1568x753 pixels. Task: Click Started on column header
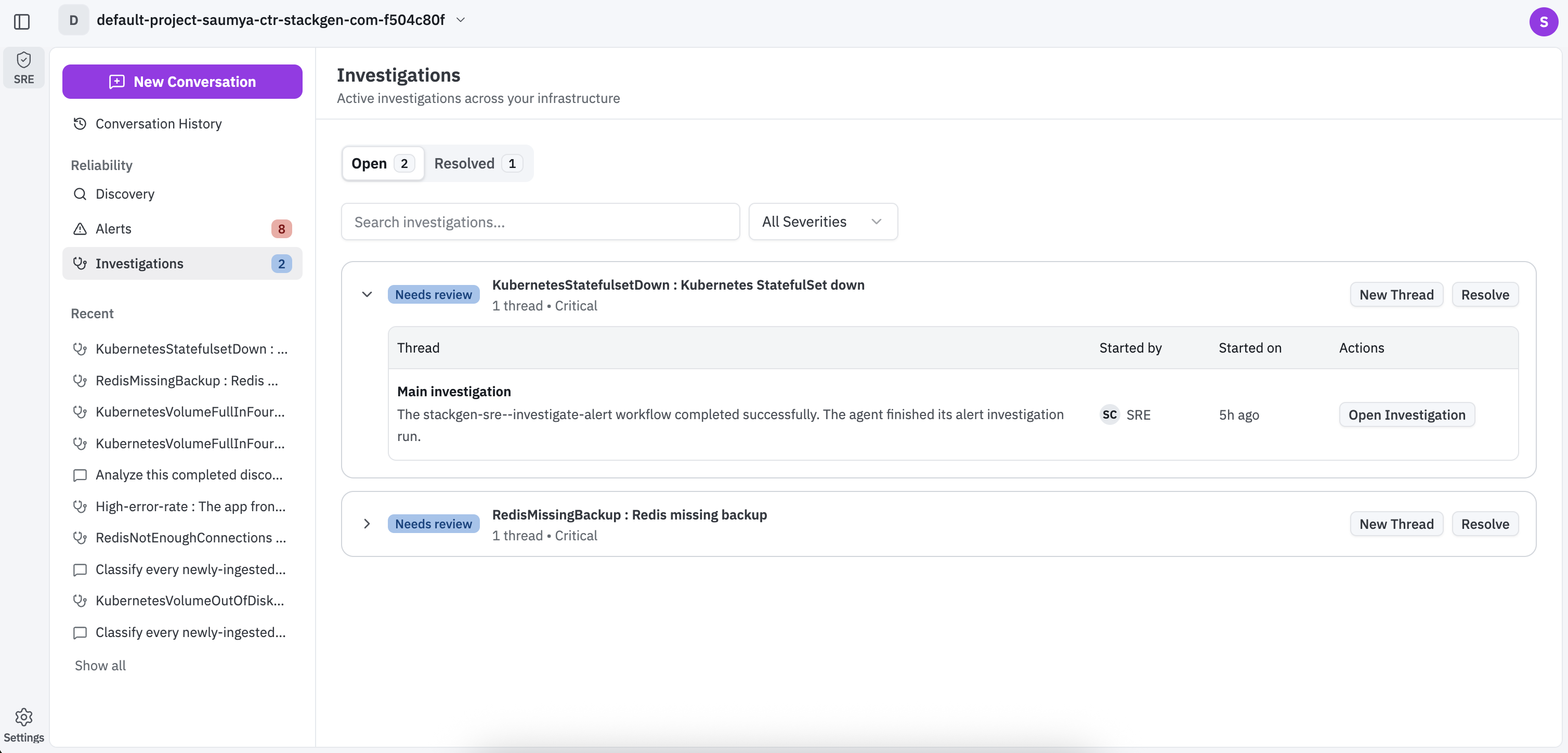1250,347
